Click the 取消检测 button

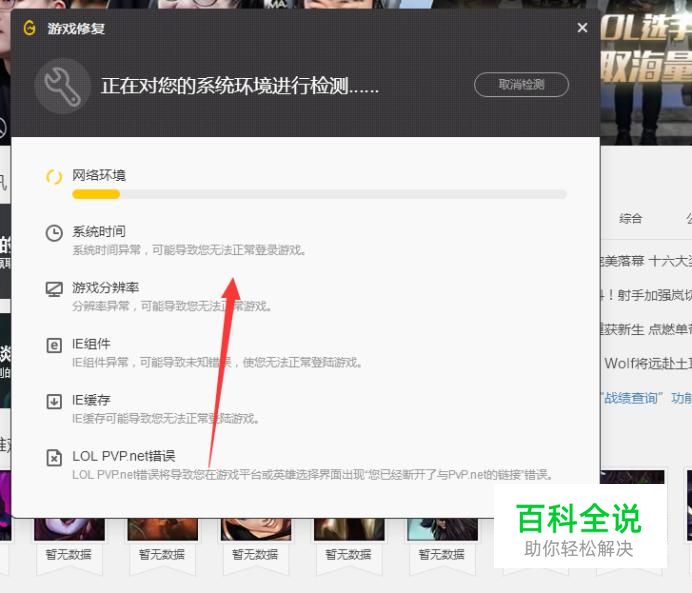click(x=521, y=84)
